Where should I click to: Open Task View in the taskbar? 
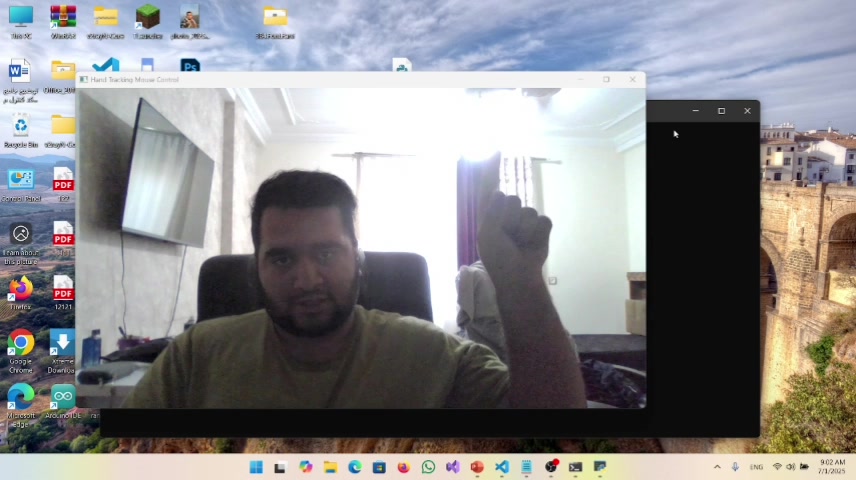[x=280, y=467]
